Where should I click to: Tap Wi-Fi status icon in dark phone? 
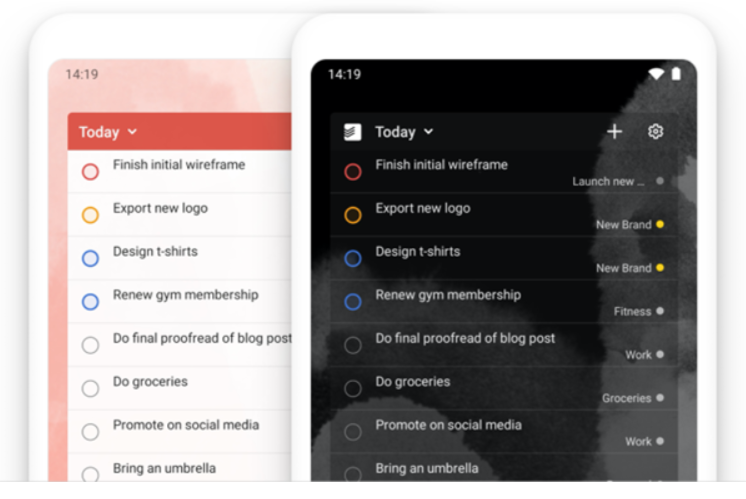tap(657, 74)
